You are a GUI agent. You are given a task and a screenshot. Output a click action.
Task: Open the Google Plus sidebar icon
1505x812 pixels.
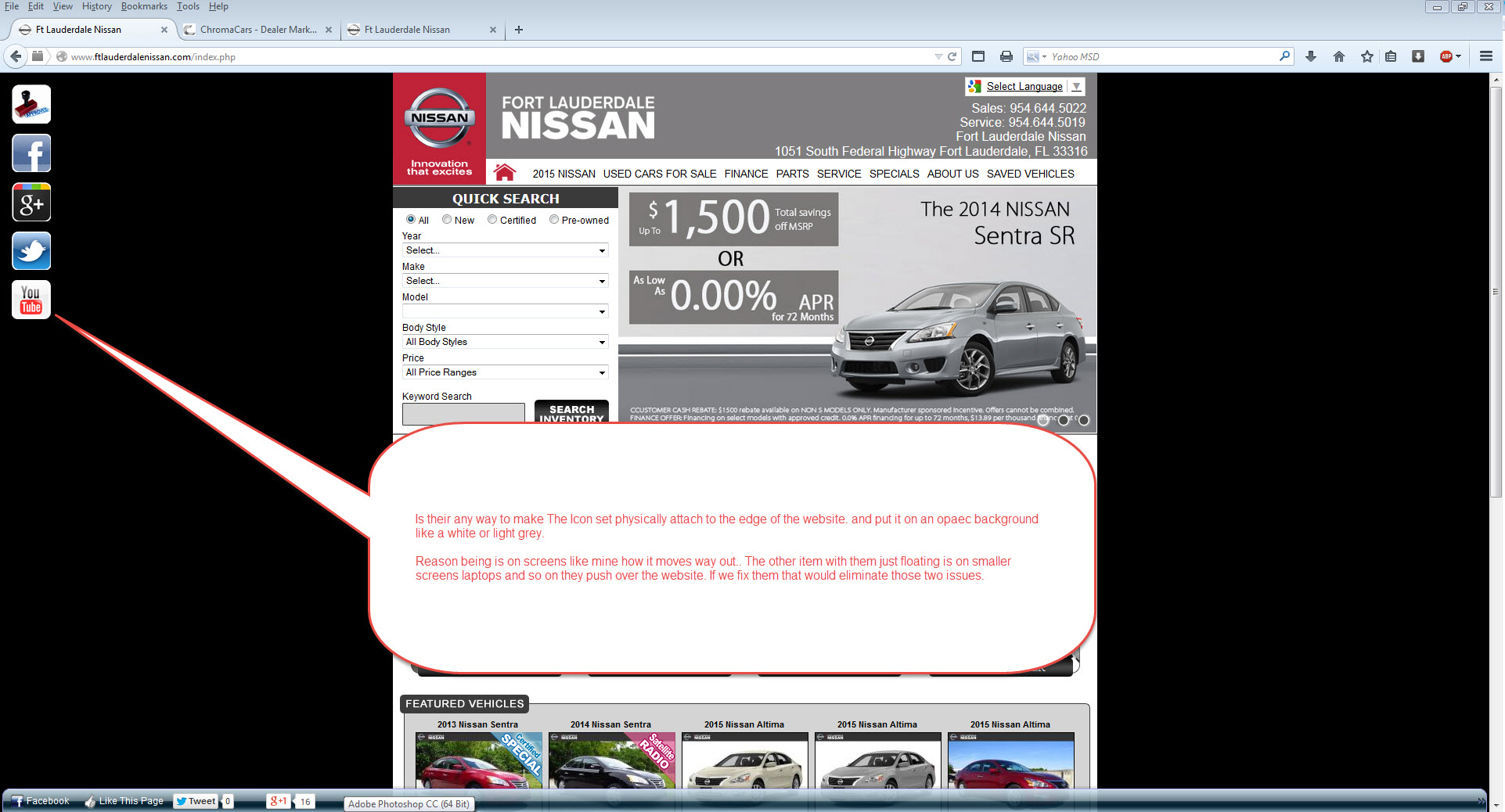pyautogui.click(x=31, y=203)
